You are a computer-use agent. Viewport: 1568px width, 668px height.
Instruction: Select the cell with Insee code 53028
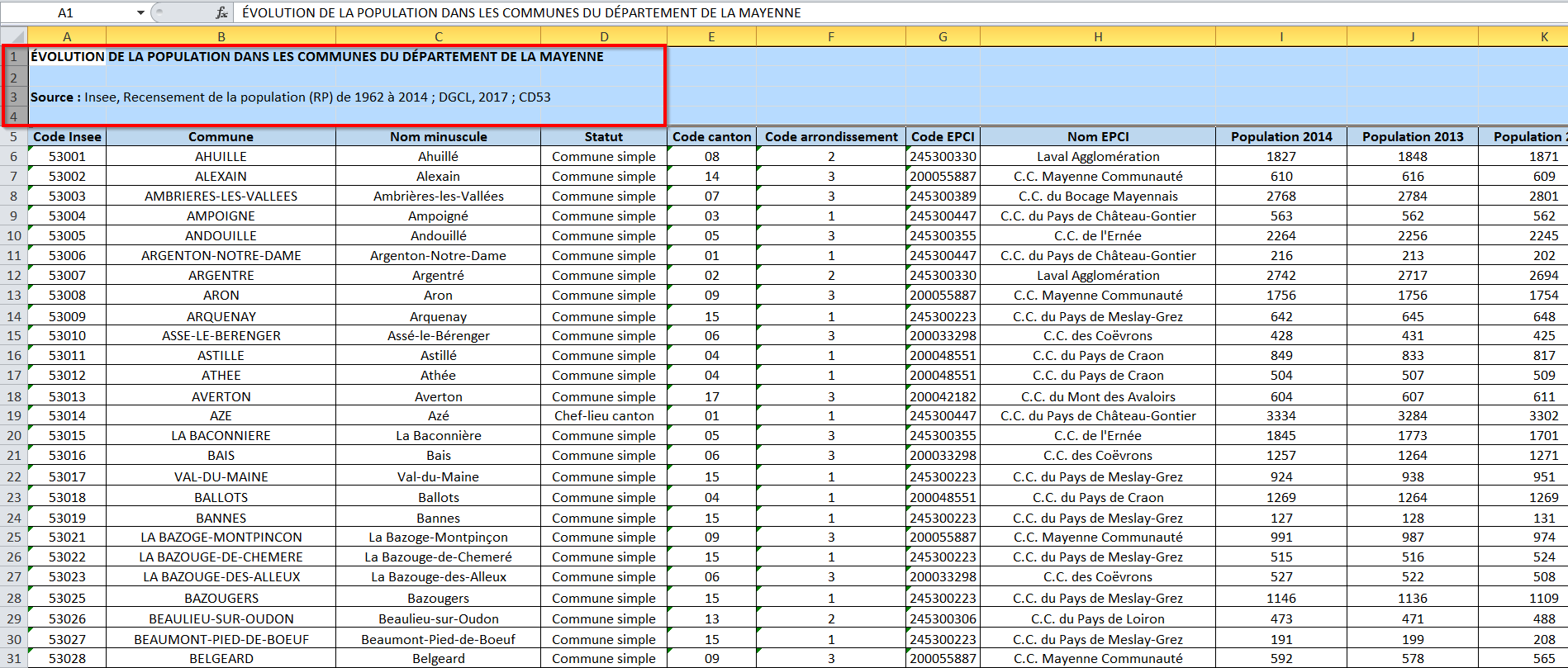(67, 658)
